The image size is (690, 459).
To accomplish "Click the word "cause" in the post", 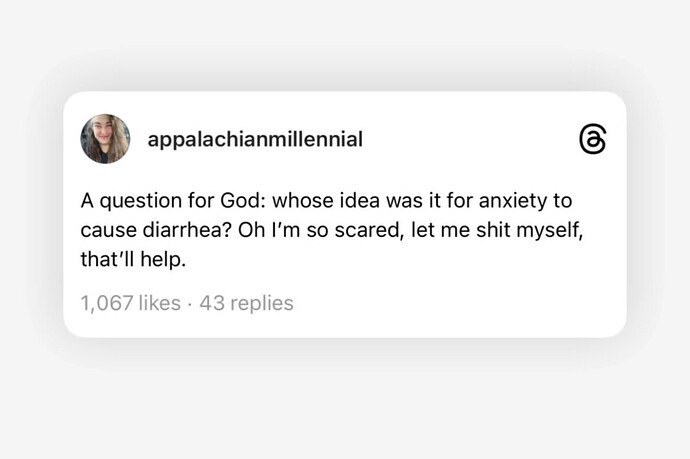I will pyautogui.click(x=106, y=231).
